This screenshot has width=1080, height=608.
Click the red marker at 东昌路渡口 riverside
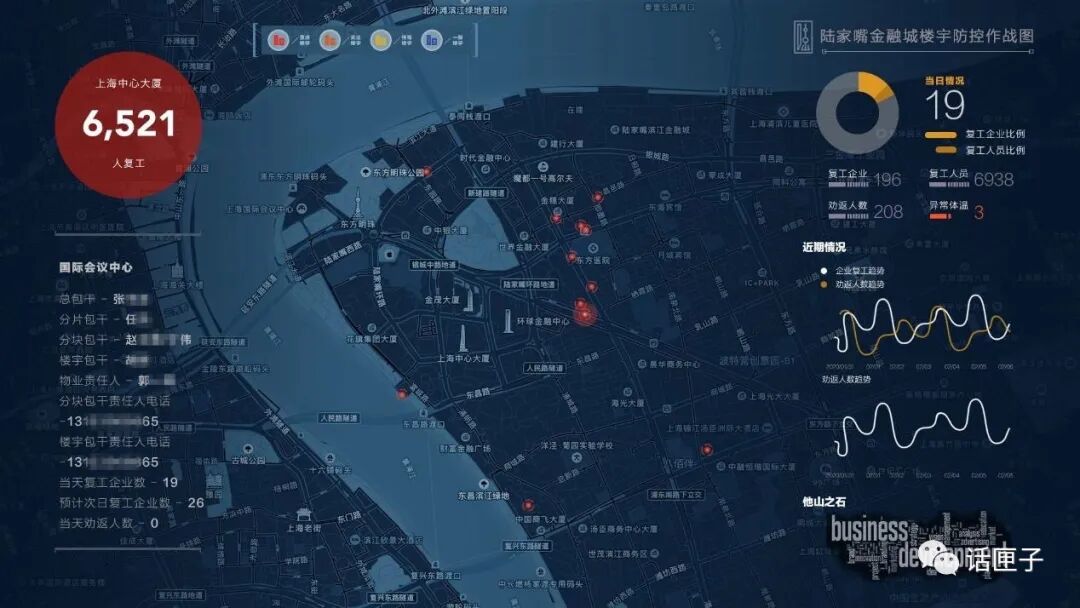(x=402, y=394)
